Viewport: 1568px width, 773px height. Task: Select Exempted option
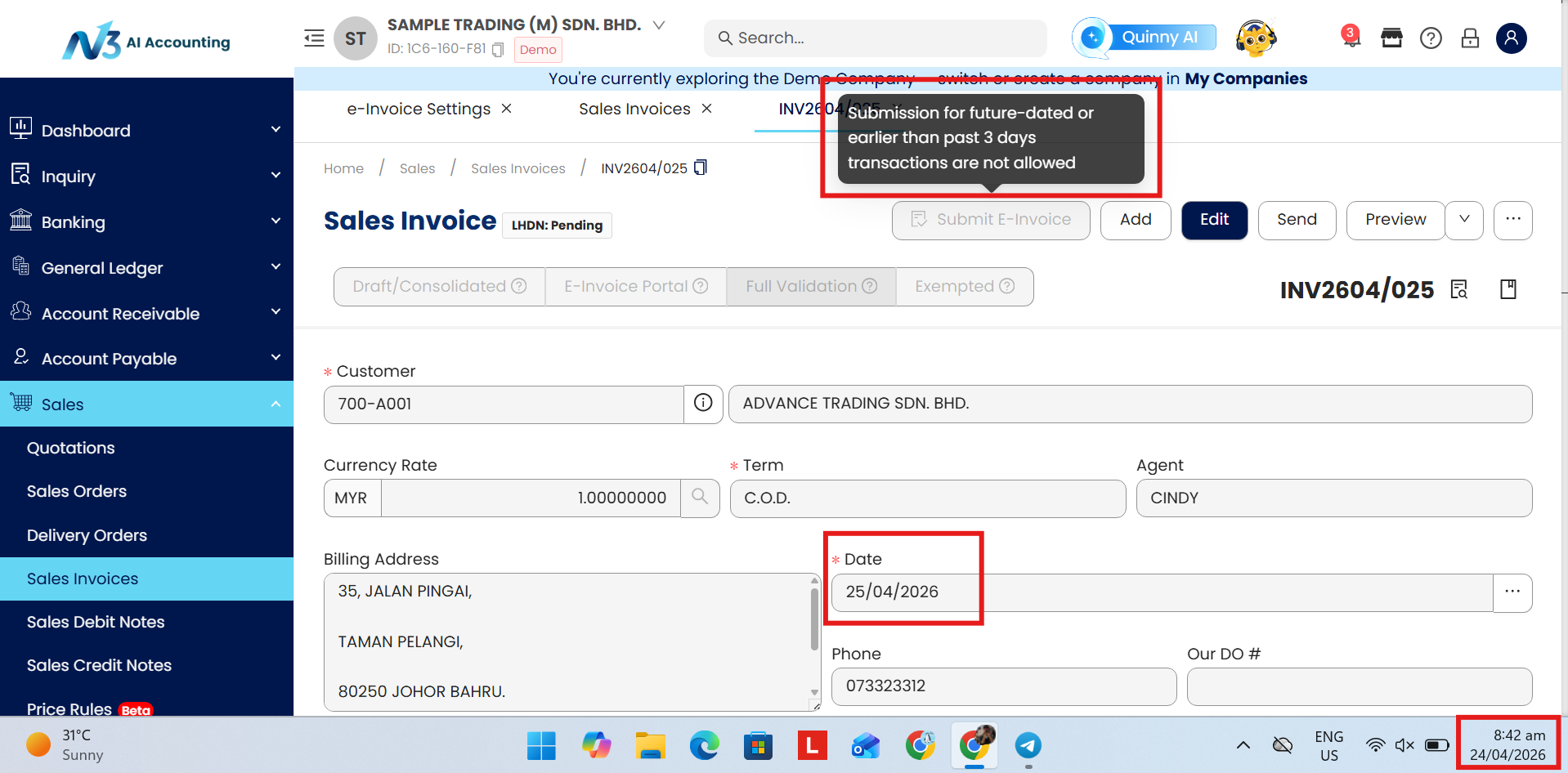pyautogui.click(x=964, y=287)
